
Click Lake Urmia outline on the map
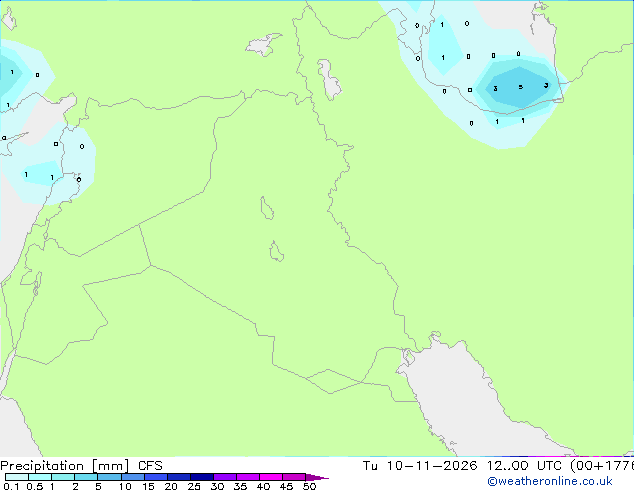coord(330,80)
